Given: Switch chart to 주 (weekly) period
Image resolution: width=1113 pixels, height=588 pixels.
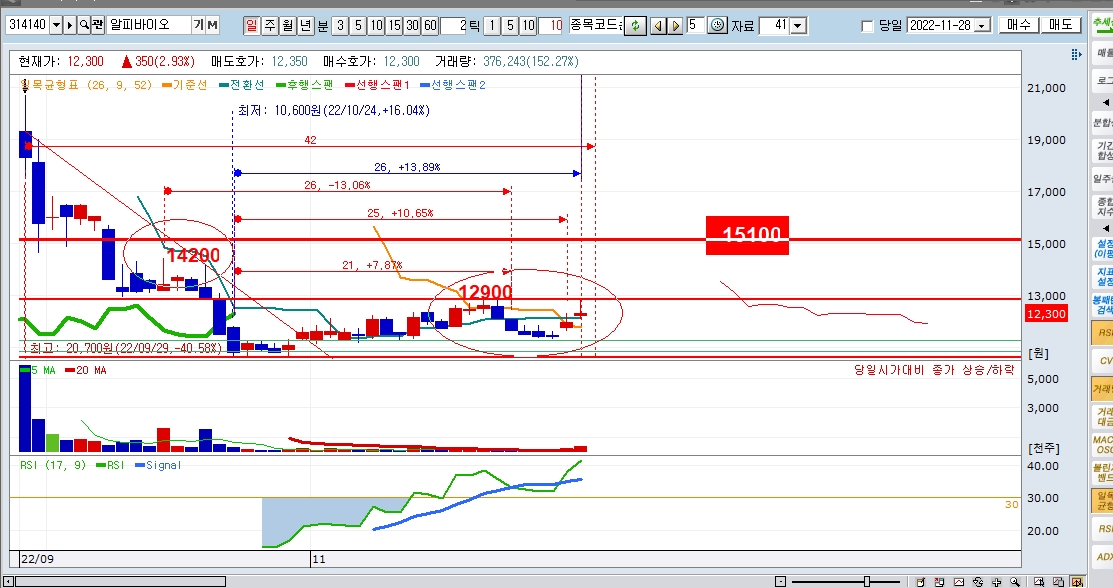Looking at the screenshot, I should (x=269, y=25).
